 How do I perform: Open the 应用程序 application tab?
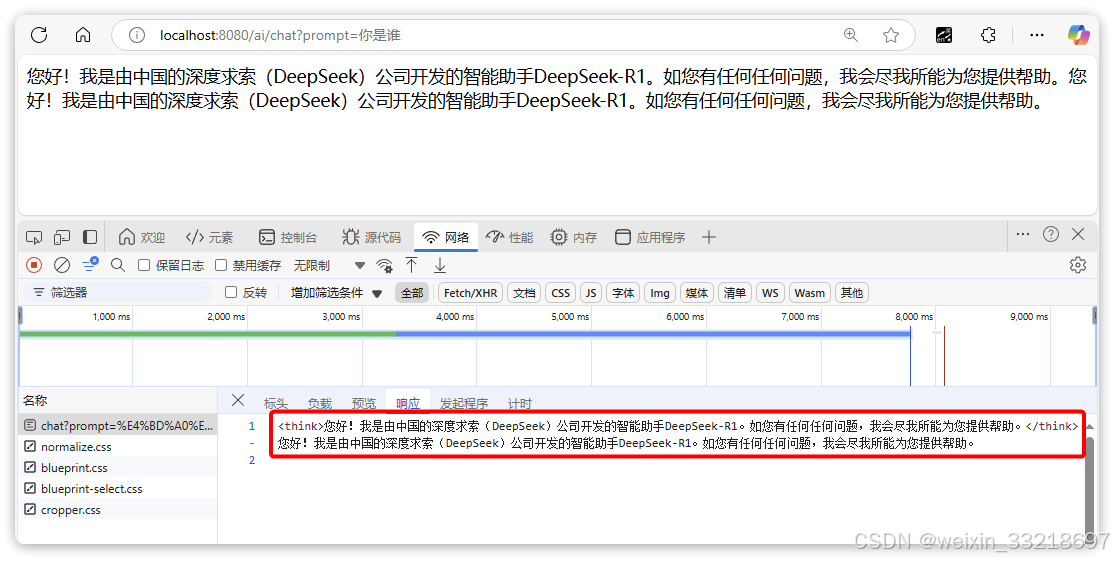tap(650, 237)
